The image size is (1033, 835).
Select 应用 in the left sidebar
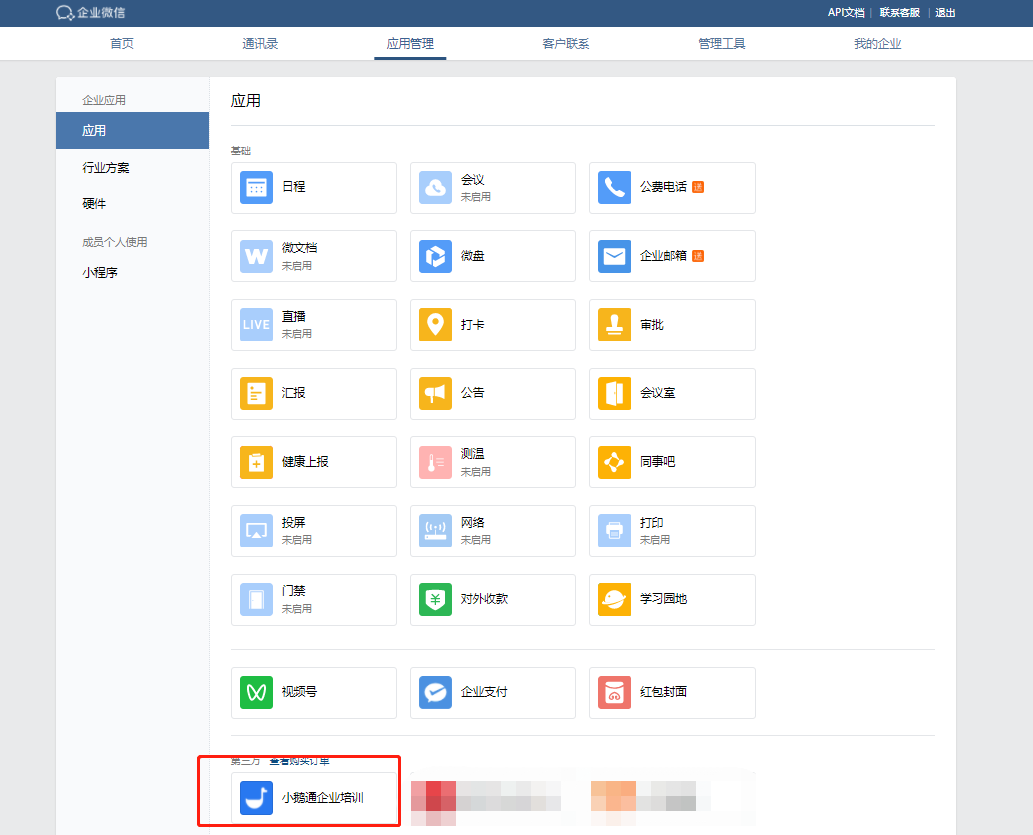click(x=132, y=130)
